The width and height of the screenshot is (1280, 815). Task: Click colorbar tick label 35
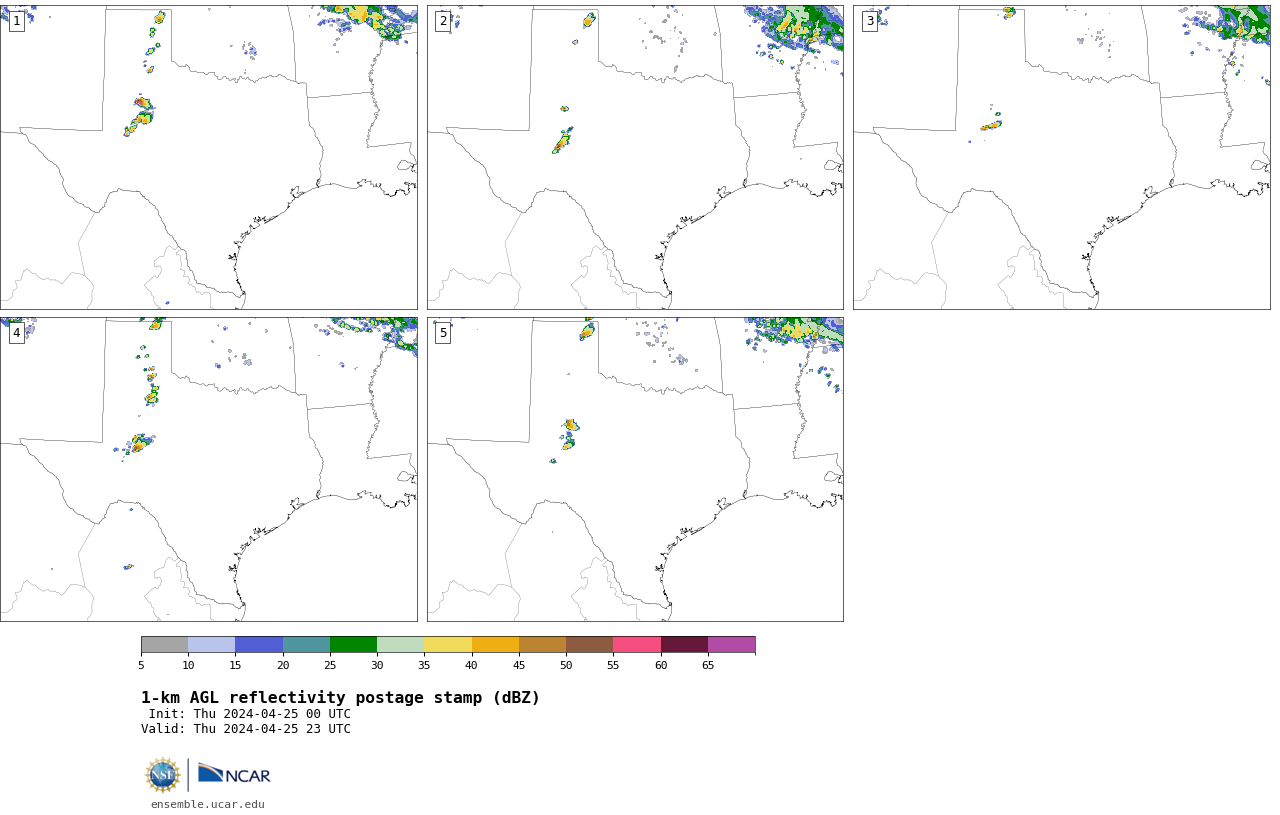[x=424, y=665]
